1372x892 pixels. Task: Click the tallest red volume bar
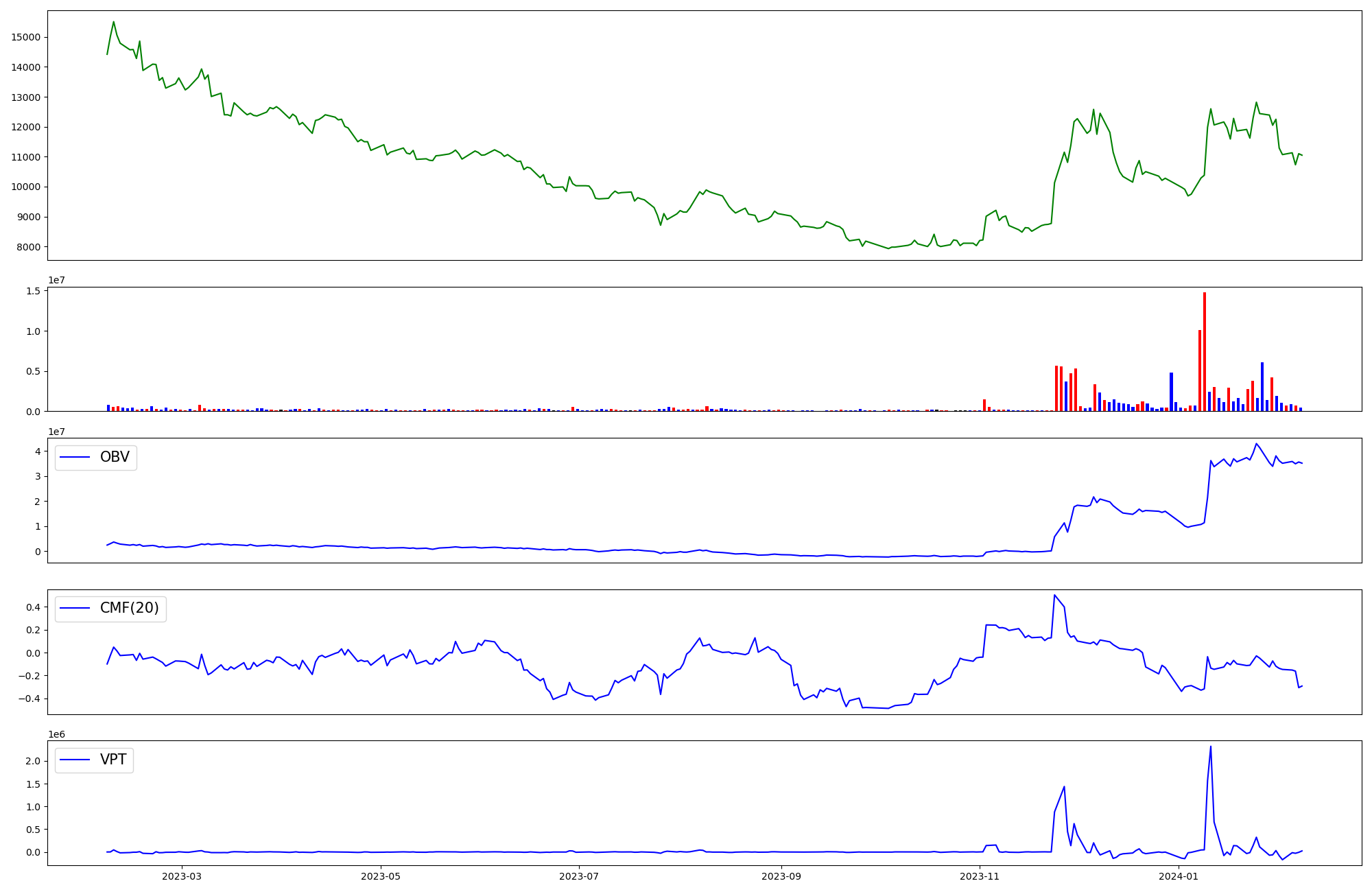coord(1205,351)
